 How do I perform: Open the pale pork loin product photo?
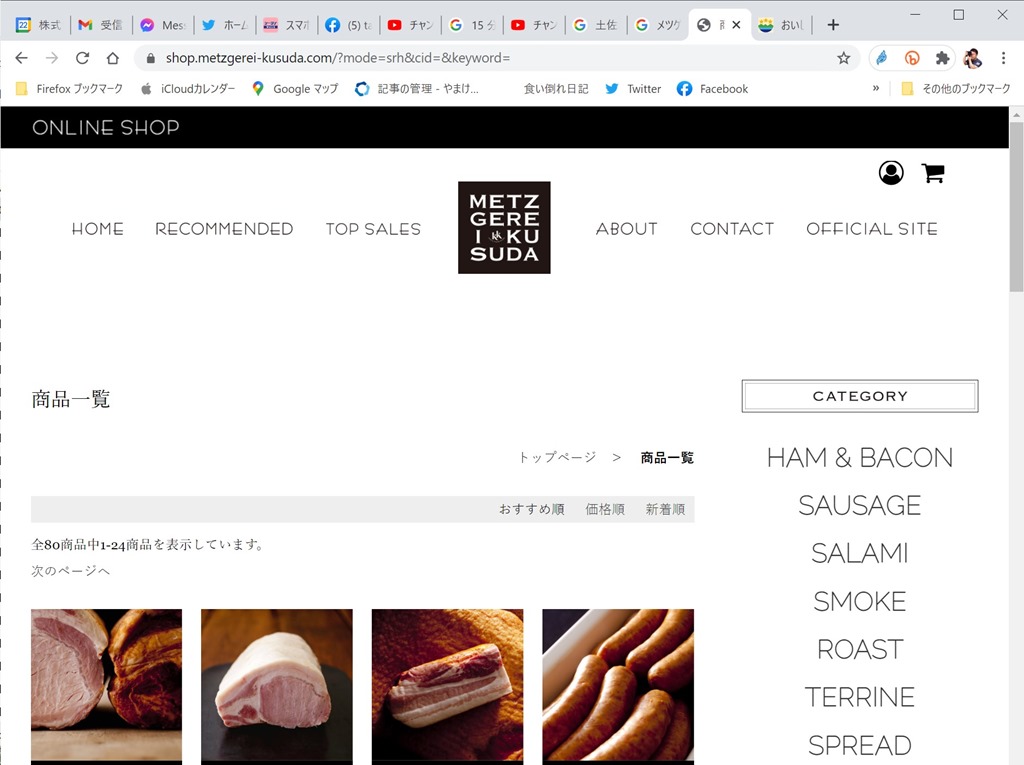click(x=277, y=687)
